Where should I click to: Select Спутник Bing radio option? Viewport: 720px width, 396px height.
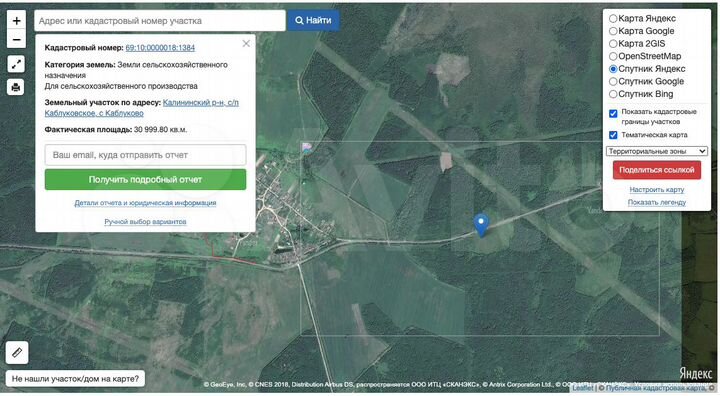(x=613, y=94)
